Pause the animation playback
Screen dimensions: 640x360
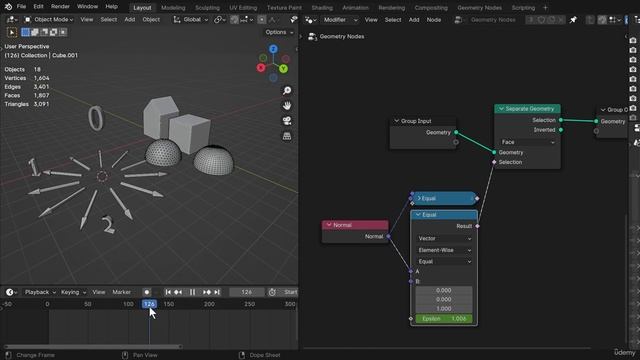[x=192, y=292]
